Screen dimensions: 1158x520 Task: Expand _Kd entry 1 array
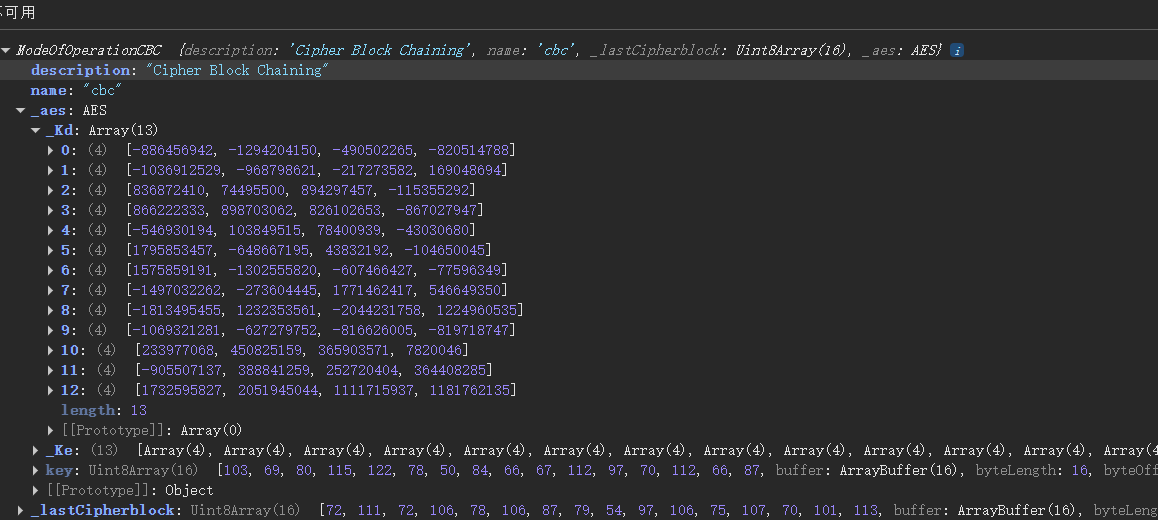click(x=50, y=171)
